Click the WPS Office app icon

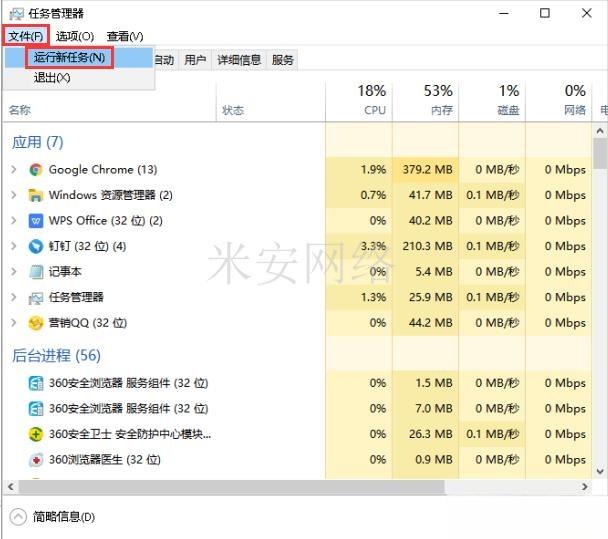coord(36,221)
